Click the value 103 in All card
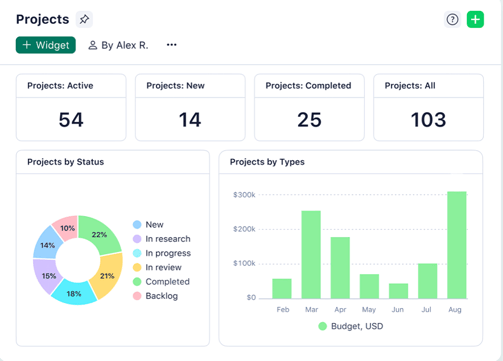Image resolution: width=503 pixels, height=361 pixels. (428, 120)
